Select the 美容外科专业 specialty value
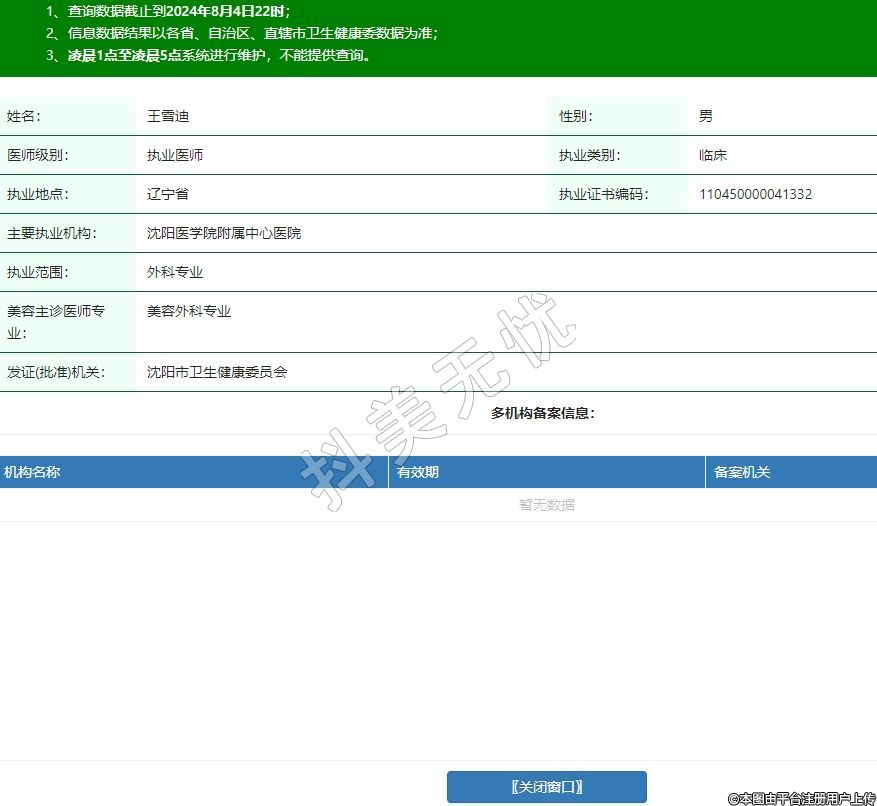This screenshot has height=806, width=877. (189, 311)
